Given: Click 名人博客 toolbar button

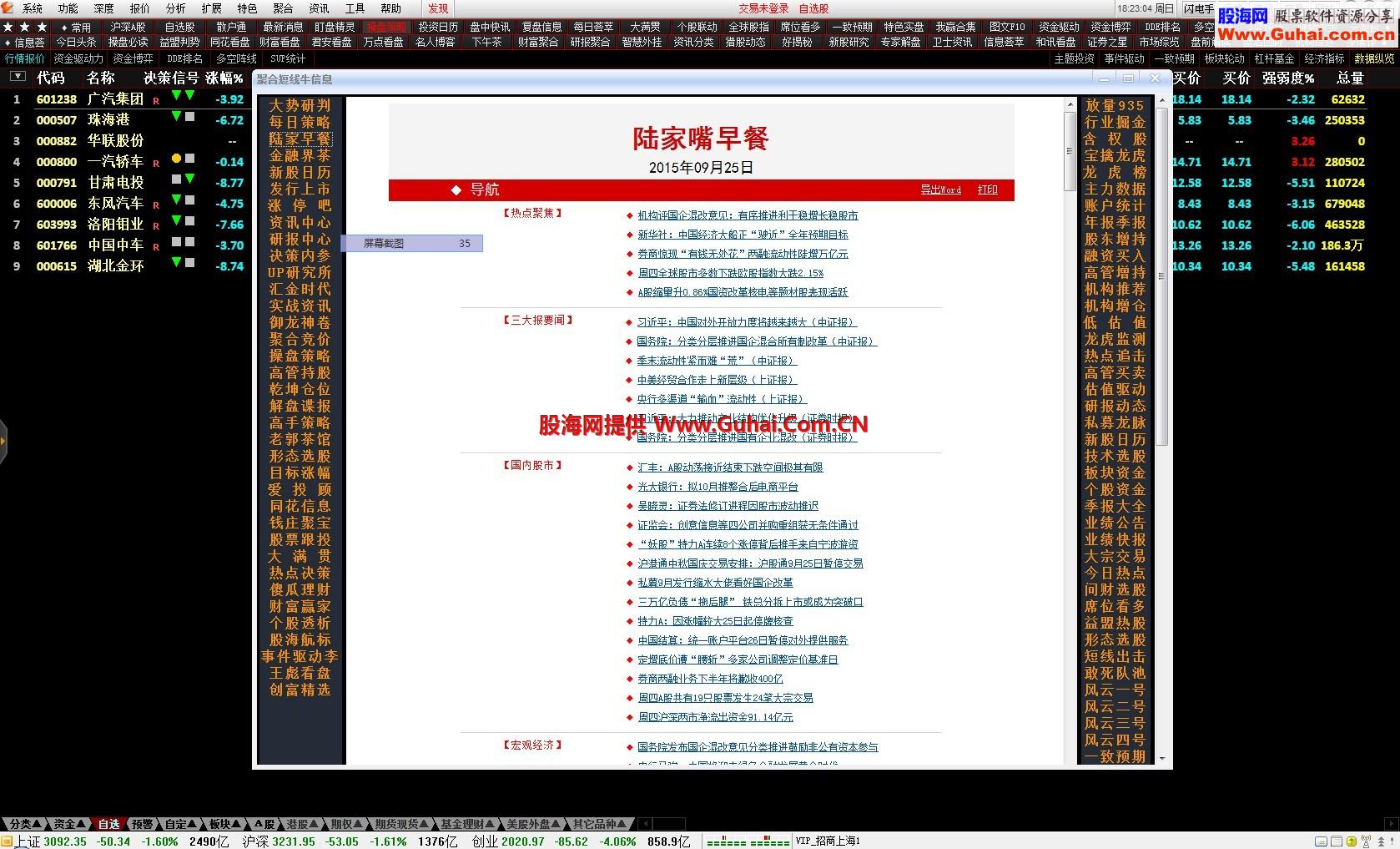Looking at the screenshot, I should (x=436, y=42).
